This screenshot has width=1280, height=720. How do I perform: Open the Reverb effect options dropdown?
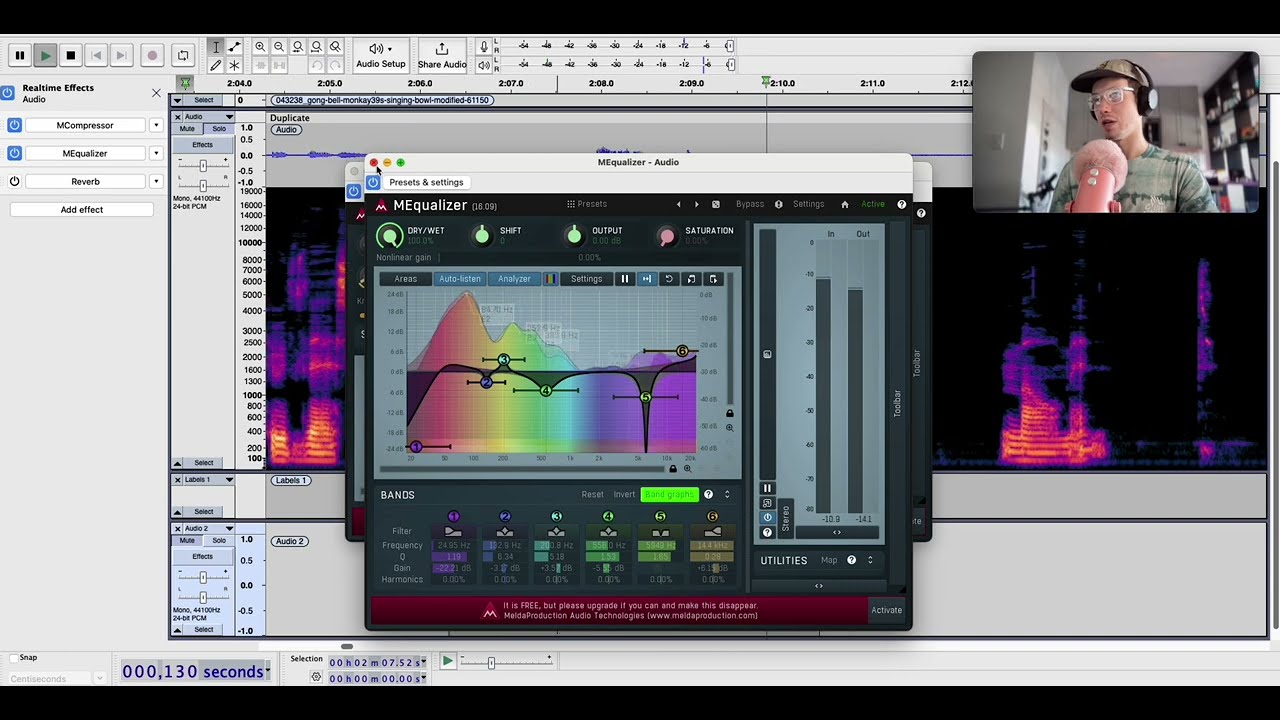click(156, 181)
